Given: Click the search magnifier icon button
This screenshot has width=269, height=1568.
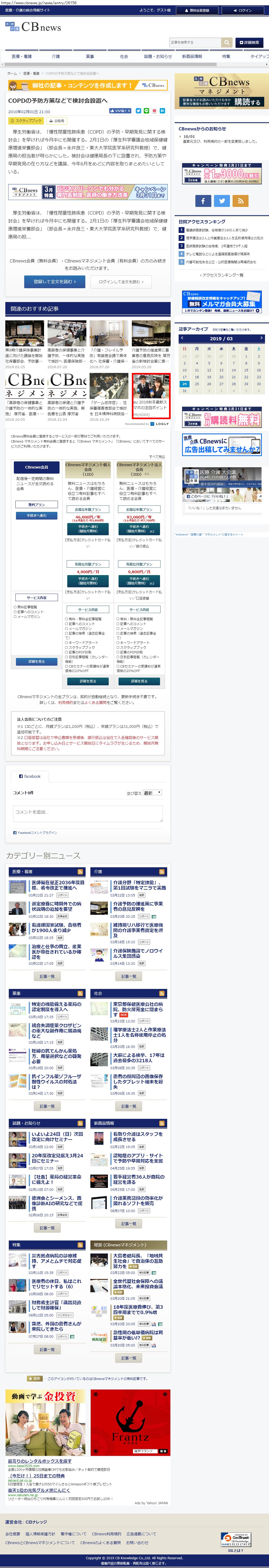Looking at the screenshot, I should [x=226, y=43].
